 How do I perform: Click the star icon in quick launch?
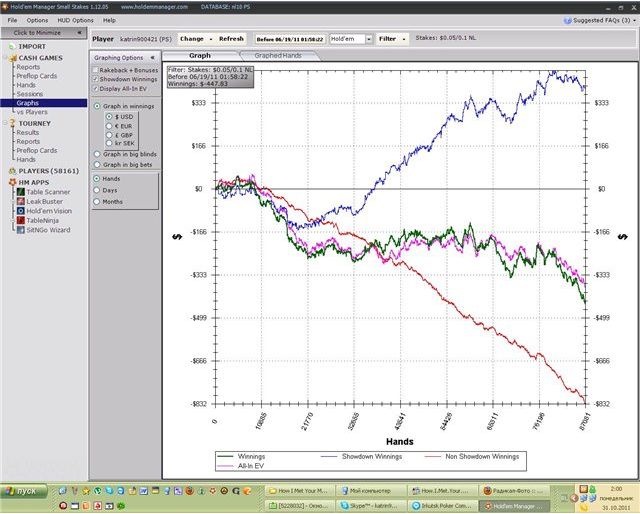(86, 491)
